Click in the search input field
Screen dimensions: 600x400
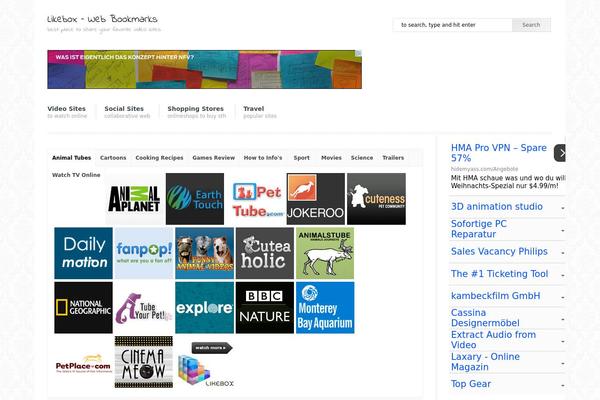[453, 25]
